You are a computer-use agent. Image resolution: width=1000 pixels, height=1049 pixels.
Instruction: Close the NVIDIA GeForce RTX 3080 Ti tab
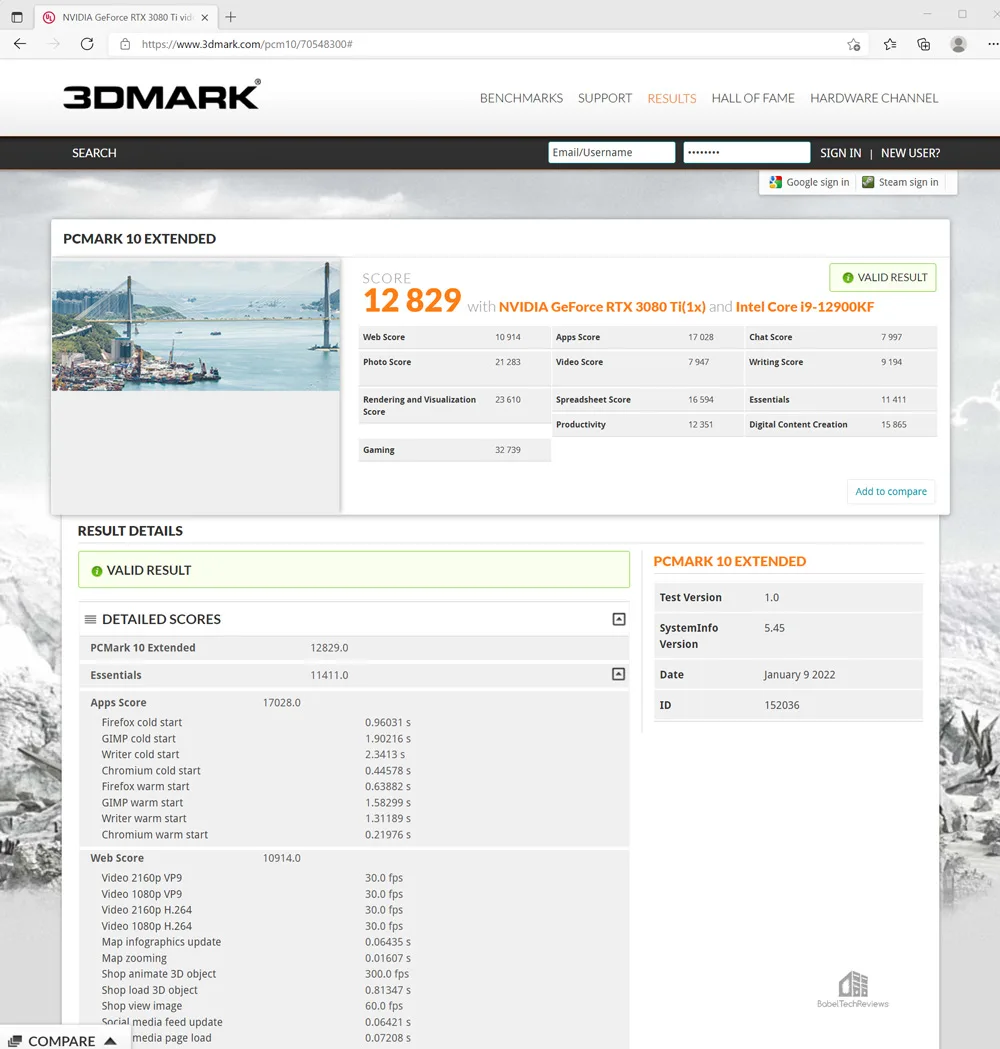pyautogui.click(x=205, y=18)
